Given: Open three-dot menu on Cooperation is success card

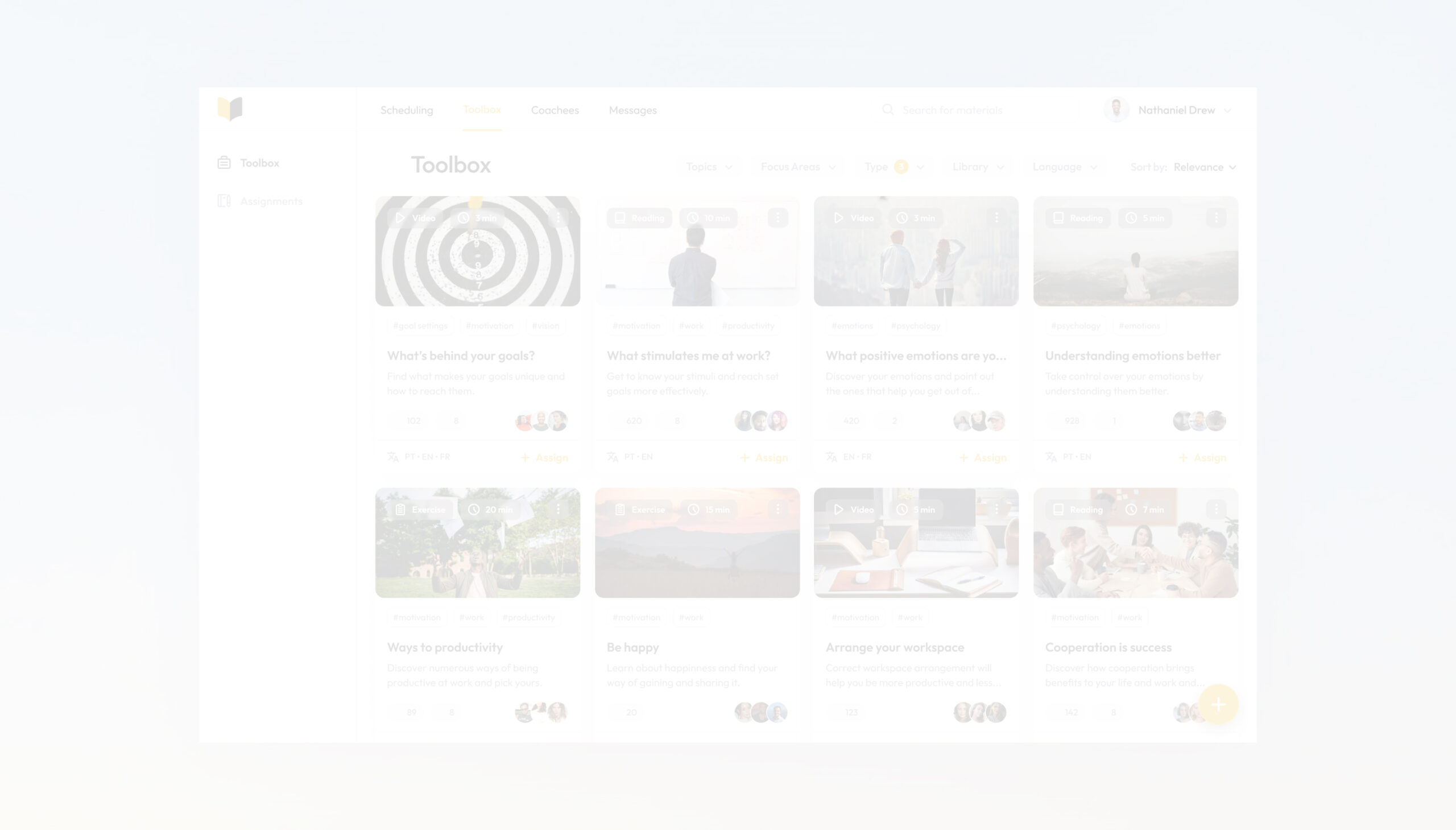Looking at the screenshot, I should coord(1216,509).
